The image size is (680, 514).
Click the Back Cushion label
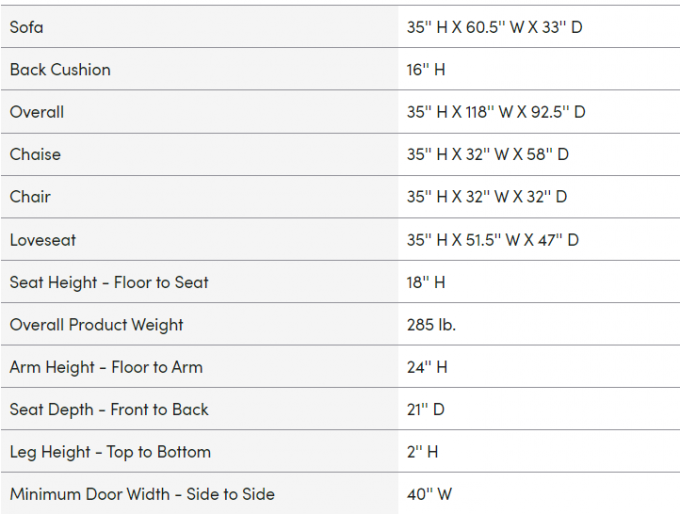60,70
